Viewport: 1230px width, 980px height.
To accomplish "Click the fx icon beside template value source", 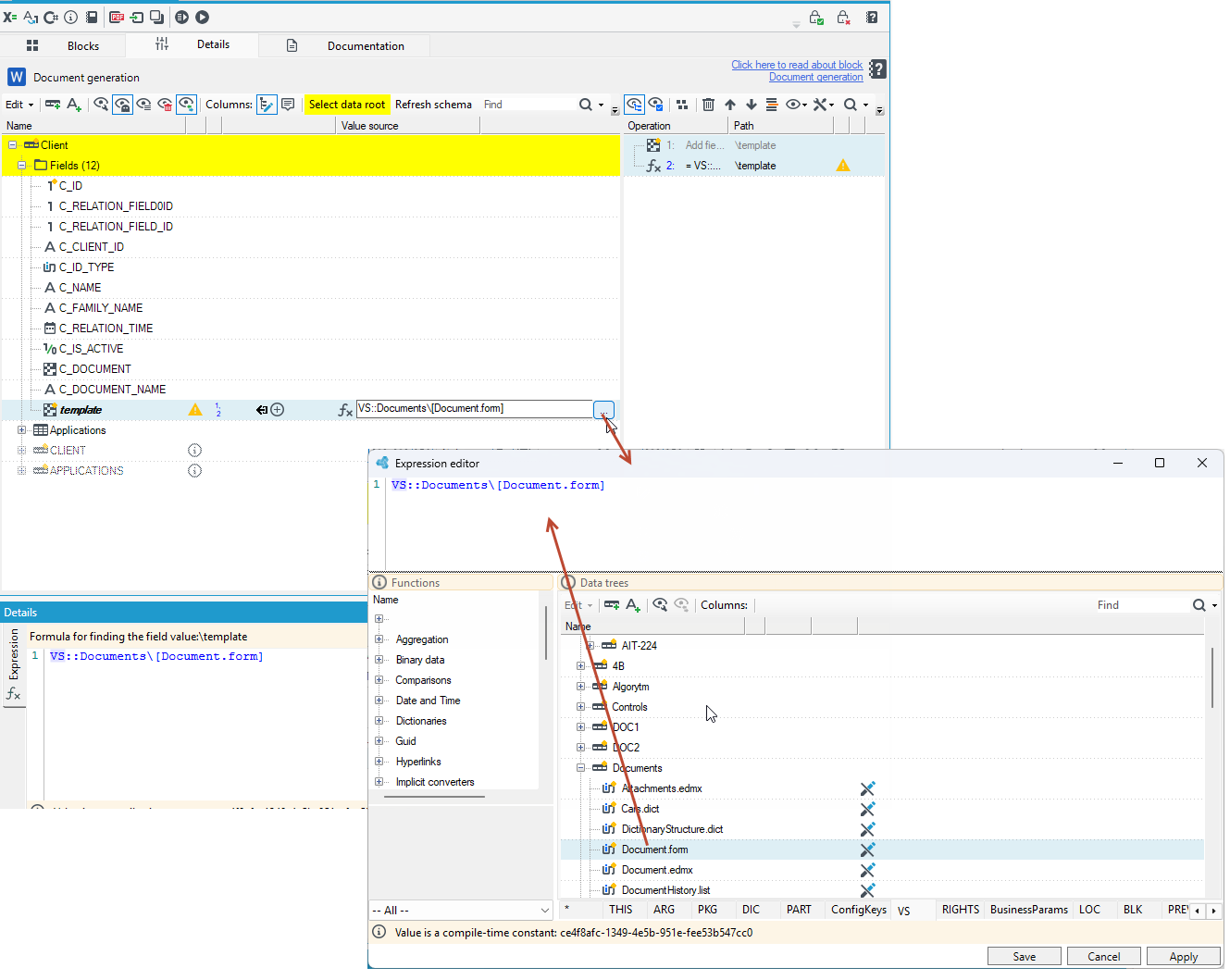I will coord(345,410).
